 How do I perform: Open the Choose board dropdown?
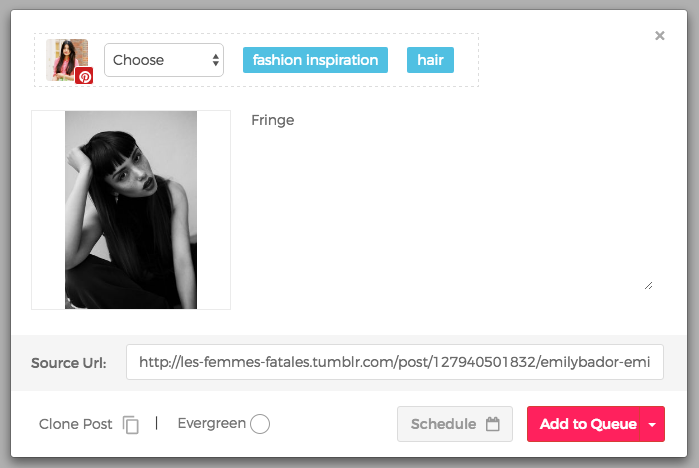click(164, 60)
